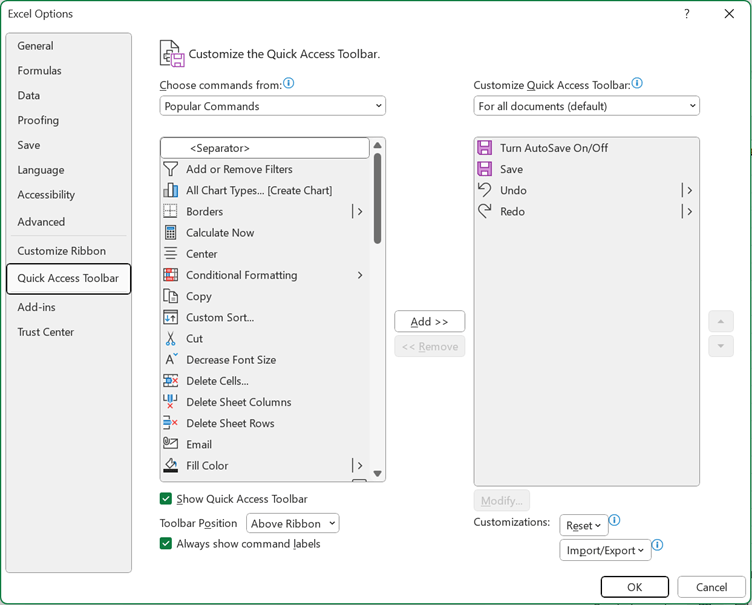Uncheck Show Quick Access Toolbar
This screenshot has width=752, height=605.
point(166,499)
